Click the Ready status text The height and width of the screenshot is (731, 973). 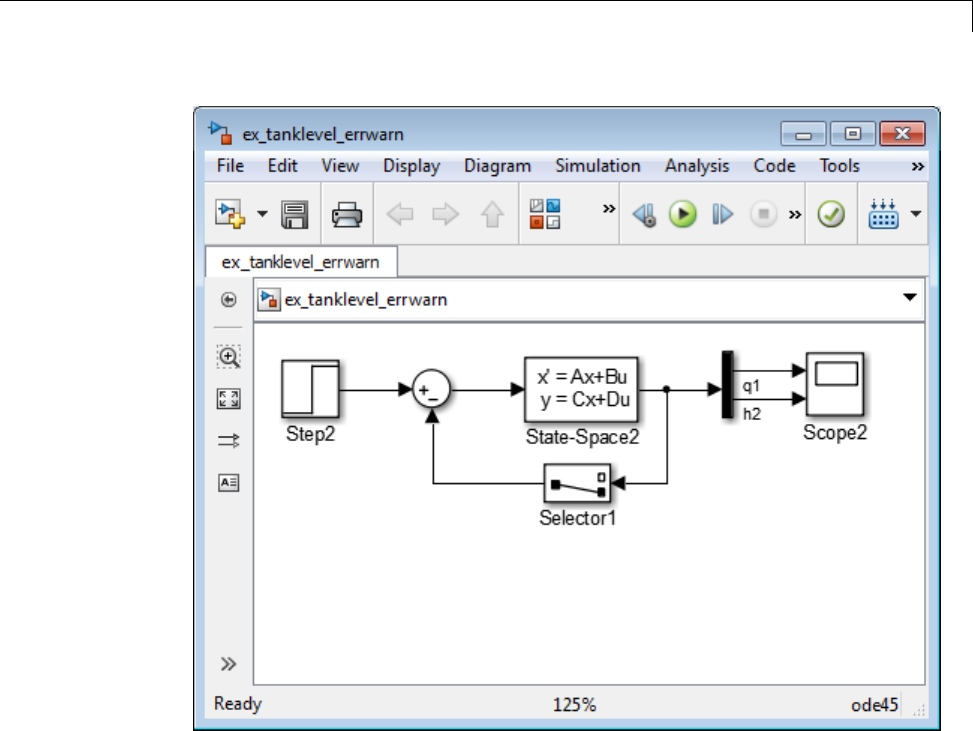(238, 704)
